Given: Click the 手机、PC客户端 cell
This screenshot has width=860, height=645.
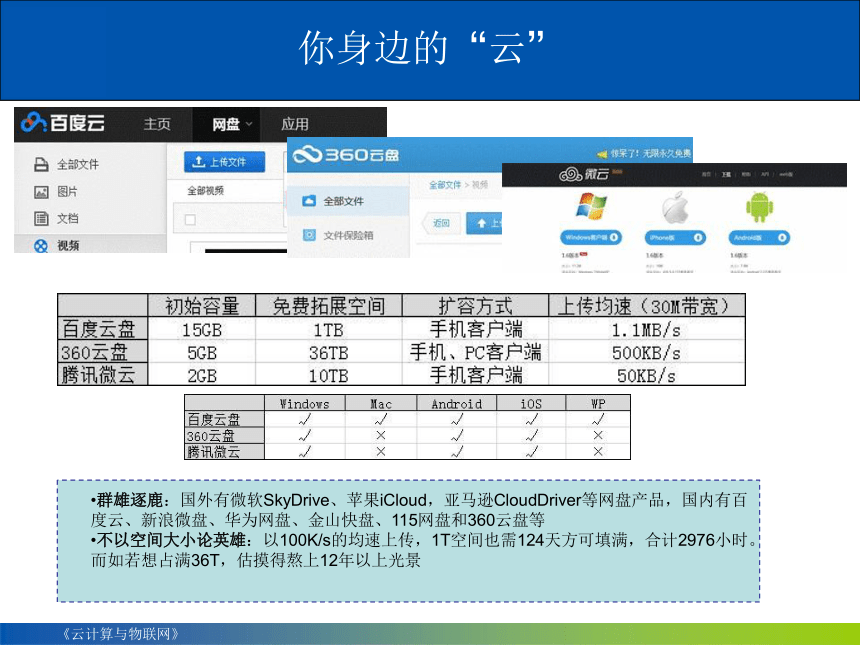Looking at the screenshot, I should click(475, 352).
